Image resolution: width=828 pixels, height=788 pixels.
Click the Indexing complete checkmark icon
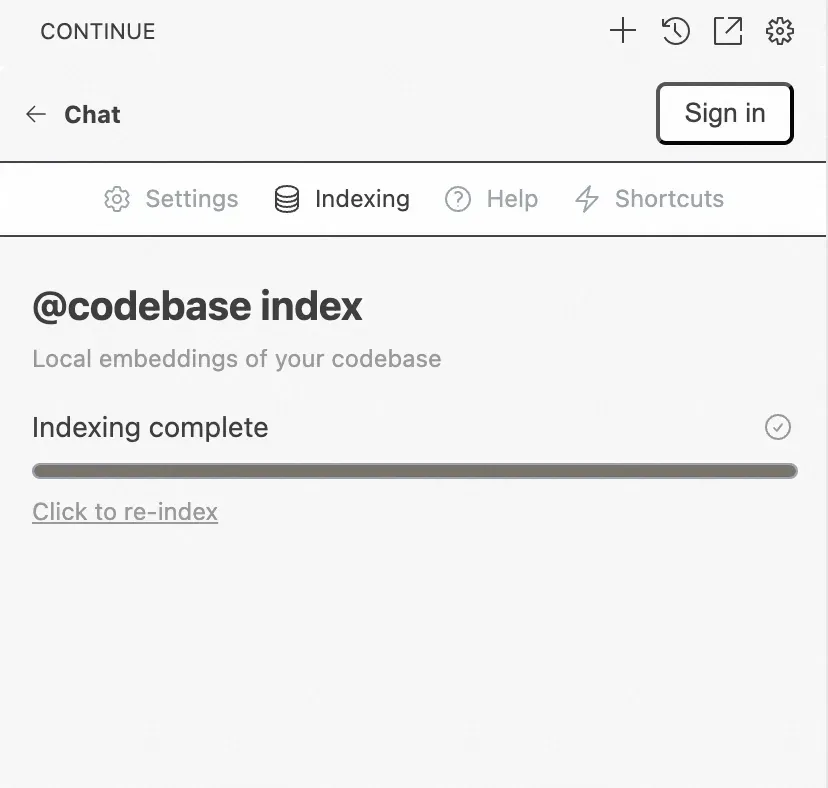click(778, 427)
